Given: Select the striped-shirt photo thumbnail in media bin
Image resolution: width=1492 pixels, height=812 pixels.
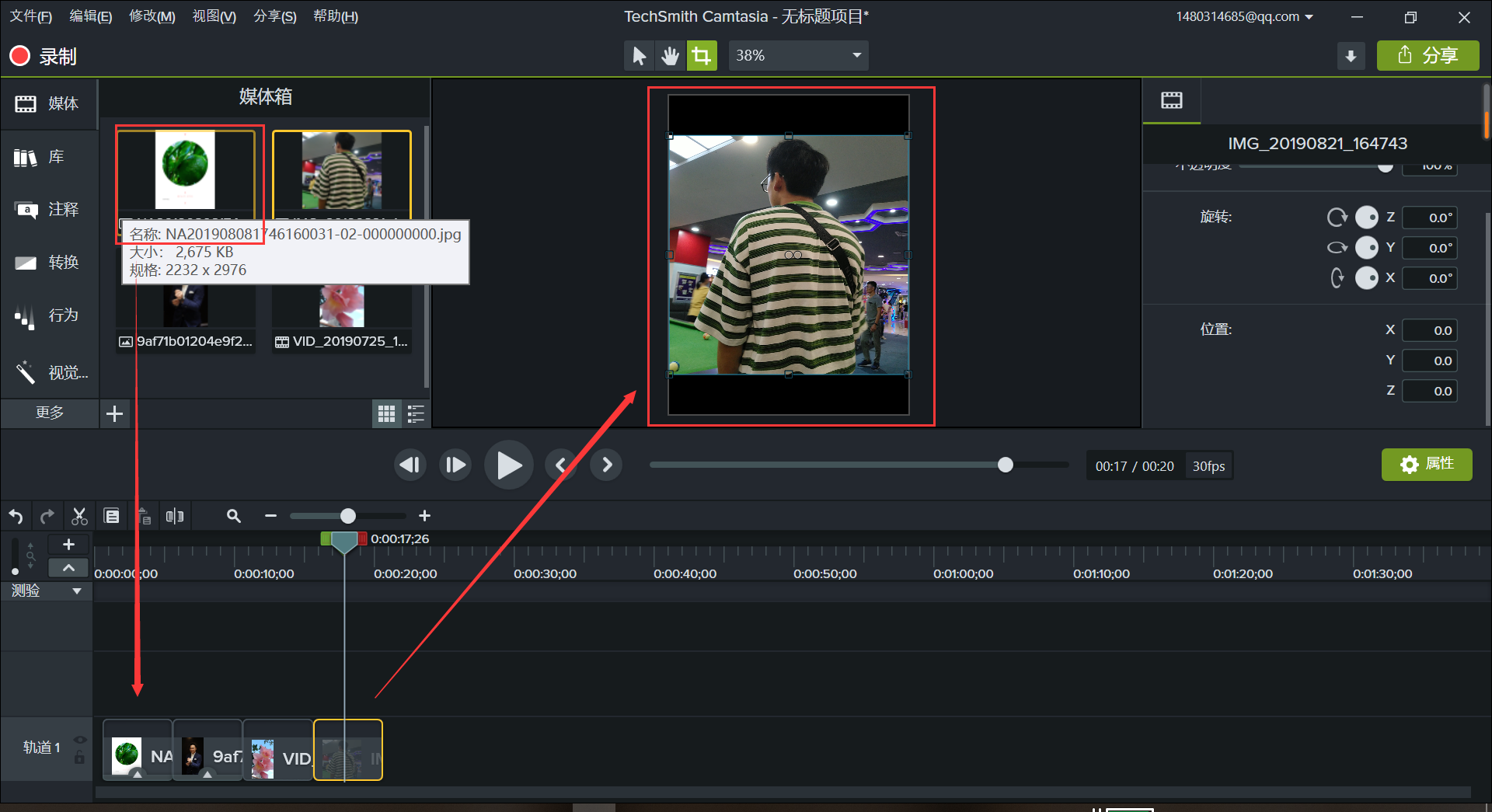Looking at the screenshot, I should point(342,170).
